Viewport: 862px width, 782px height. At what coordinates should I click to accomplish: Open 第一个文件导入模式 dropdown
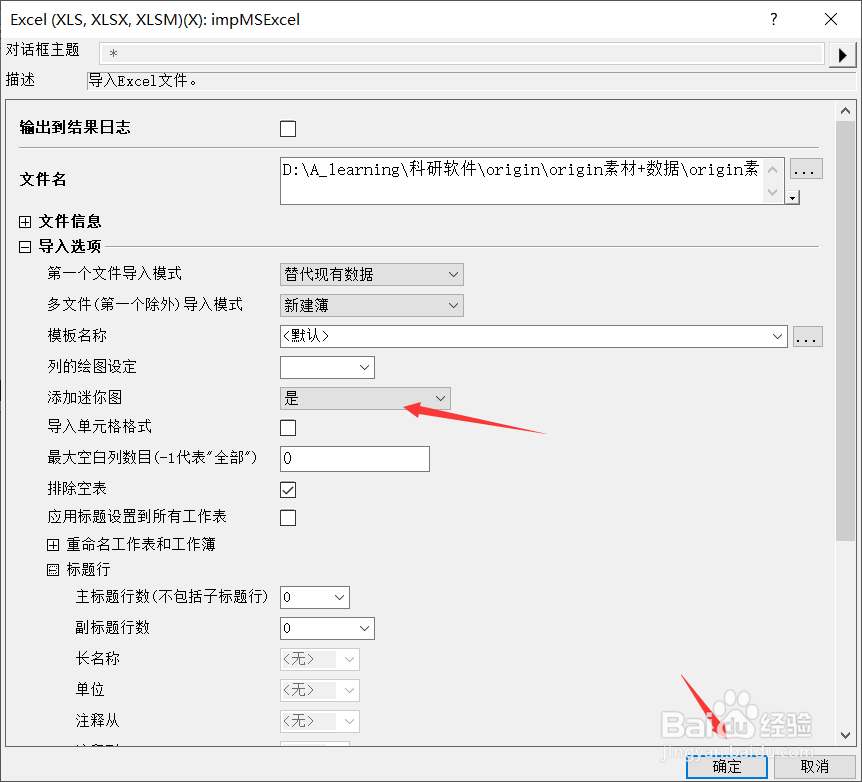(x=372, y=274)
